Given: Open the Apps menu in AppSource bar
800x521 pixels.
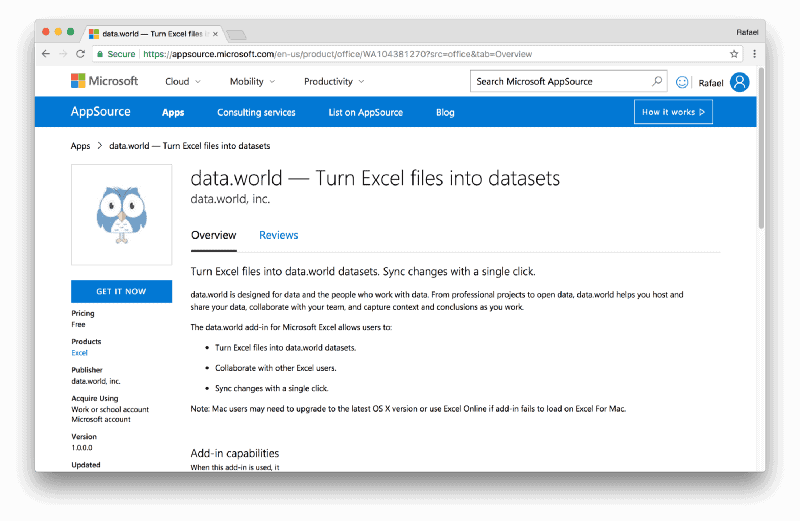Looking at the screenshot, I should (173, 112).
